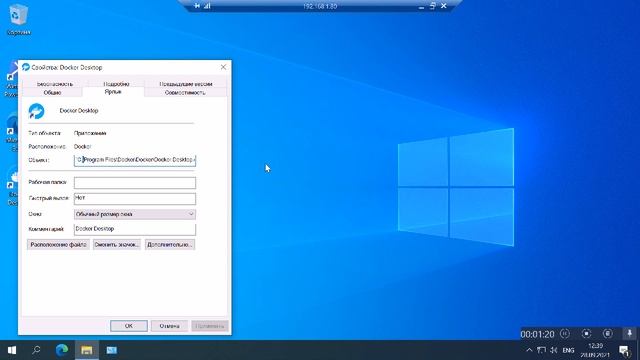This screenshot has width=640, height=360.
Task: Pin the recorder control panel
Action: click(630, 333)
